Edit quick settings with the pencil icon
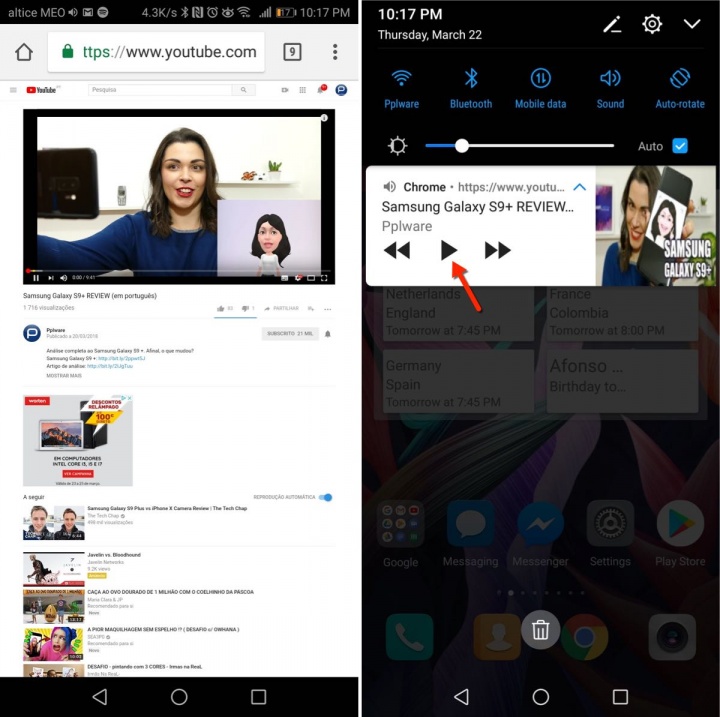The width and height of the screenshot is (720, 717). [612, 24]
